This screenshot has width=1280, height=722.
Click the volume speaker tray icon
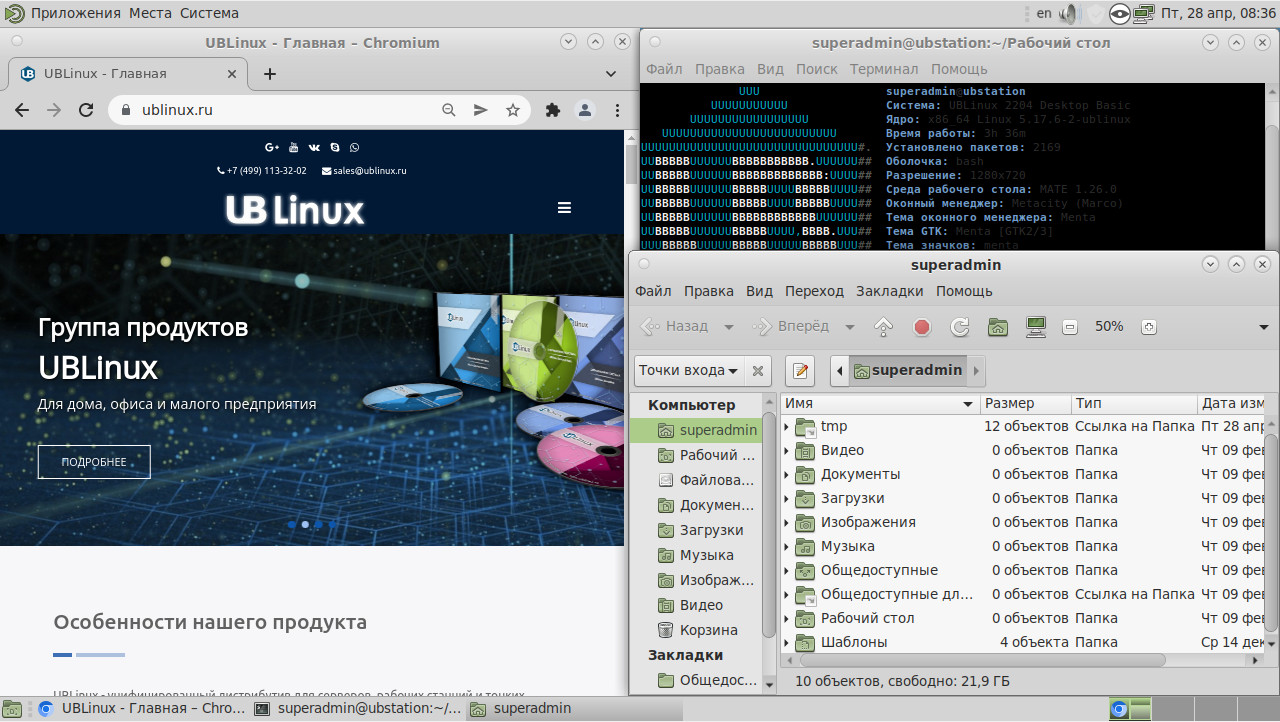tap(1070, 14)
